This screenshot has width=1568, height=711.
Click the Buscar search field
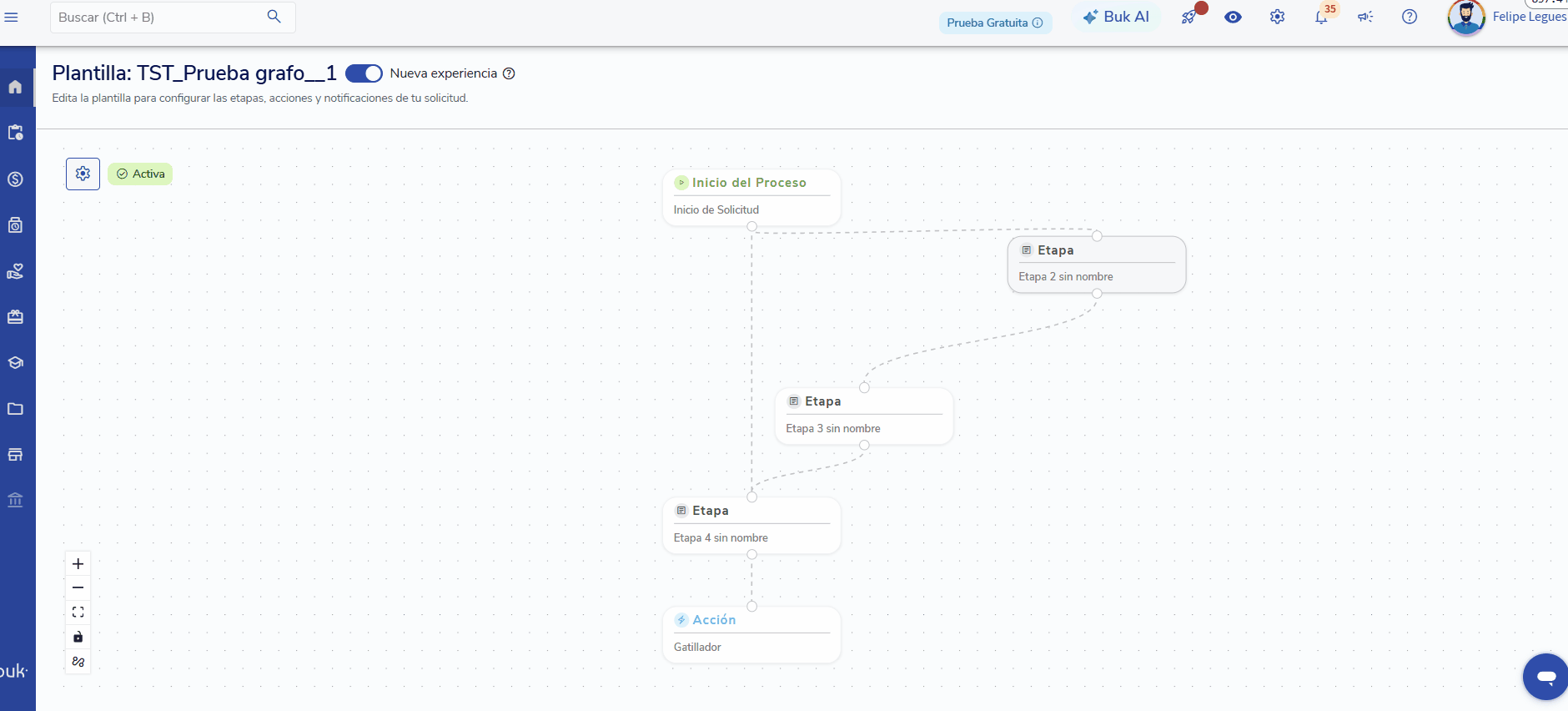pos(173,17)
